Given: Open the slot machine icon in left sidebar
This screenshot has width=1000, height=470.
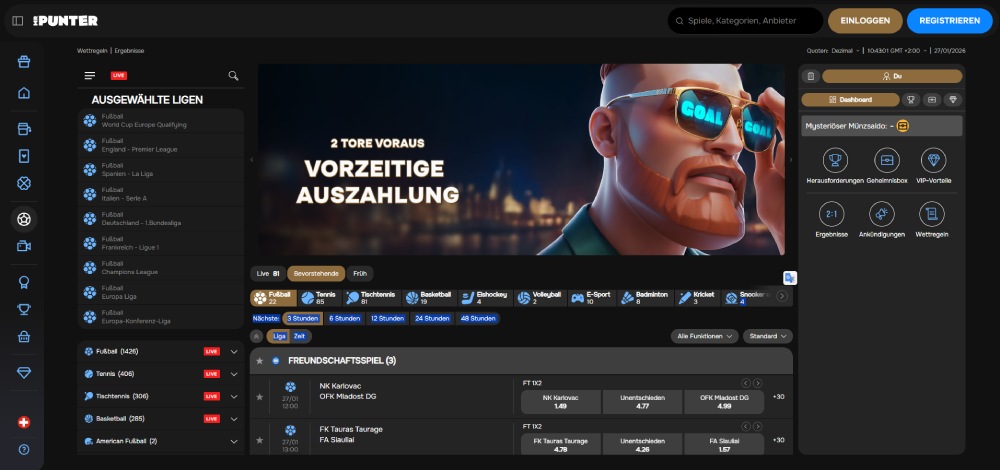Looking at the screenshot, I should (24, 129).
